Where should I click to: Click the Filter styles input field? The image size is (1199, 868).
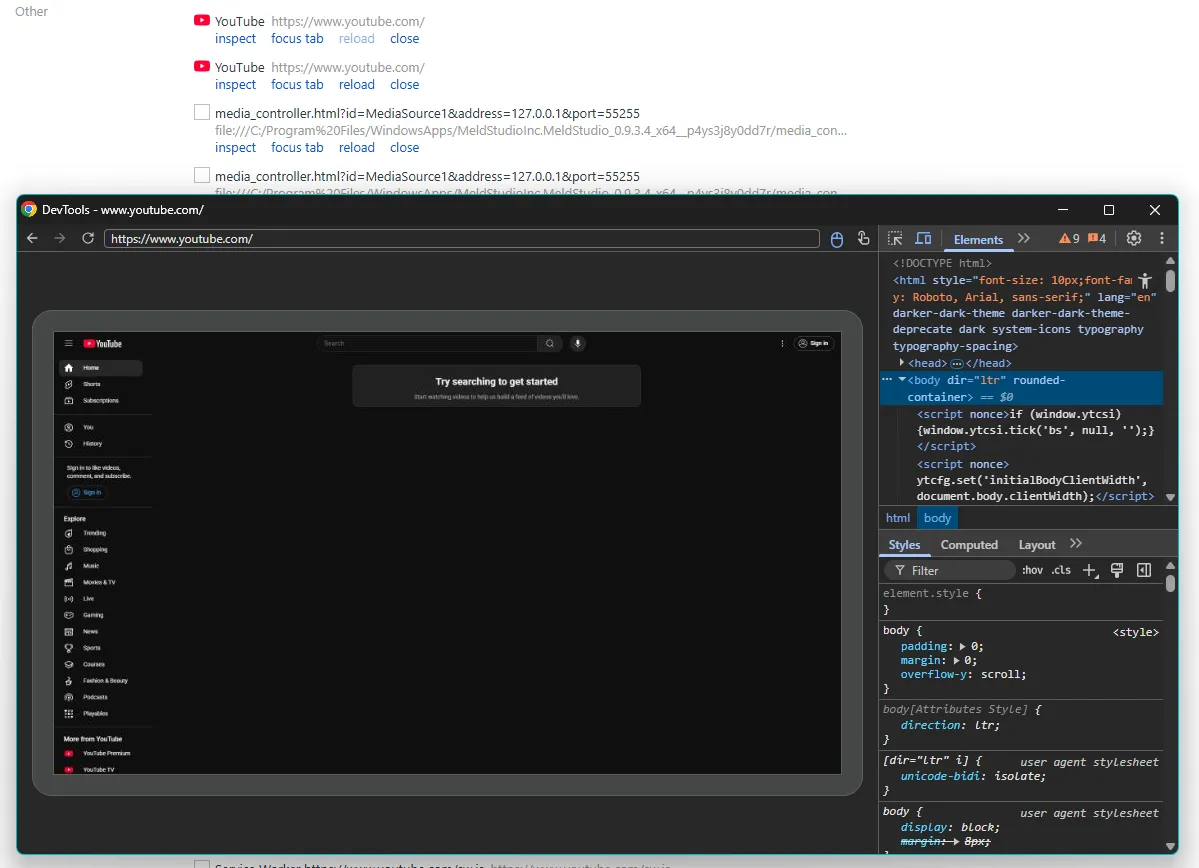[950, 569]
